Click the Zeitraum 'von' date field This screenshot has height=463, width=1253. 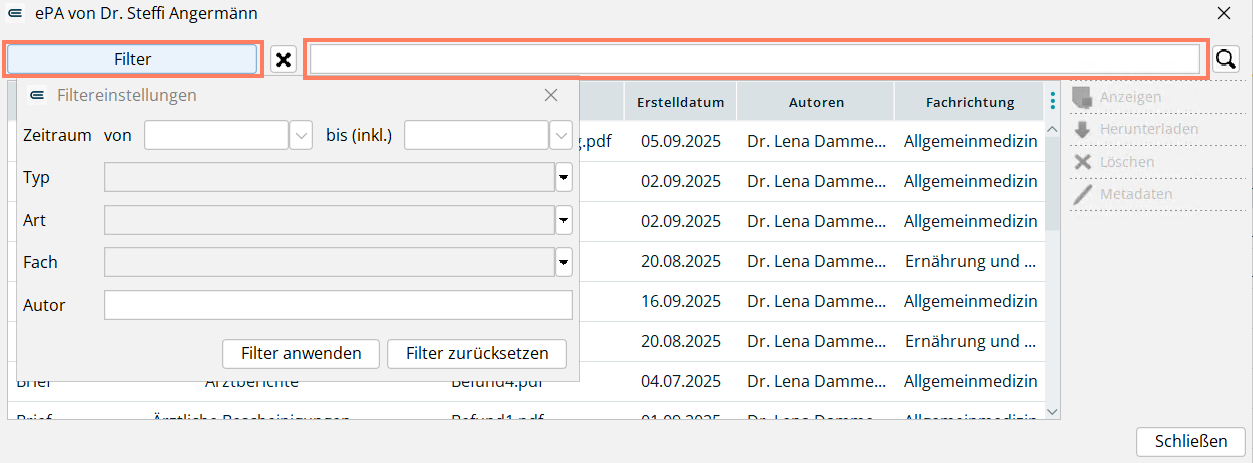(x=216, y=135)
